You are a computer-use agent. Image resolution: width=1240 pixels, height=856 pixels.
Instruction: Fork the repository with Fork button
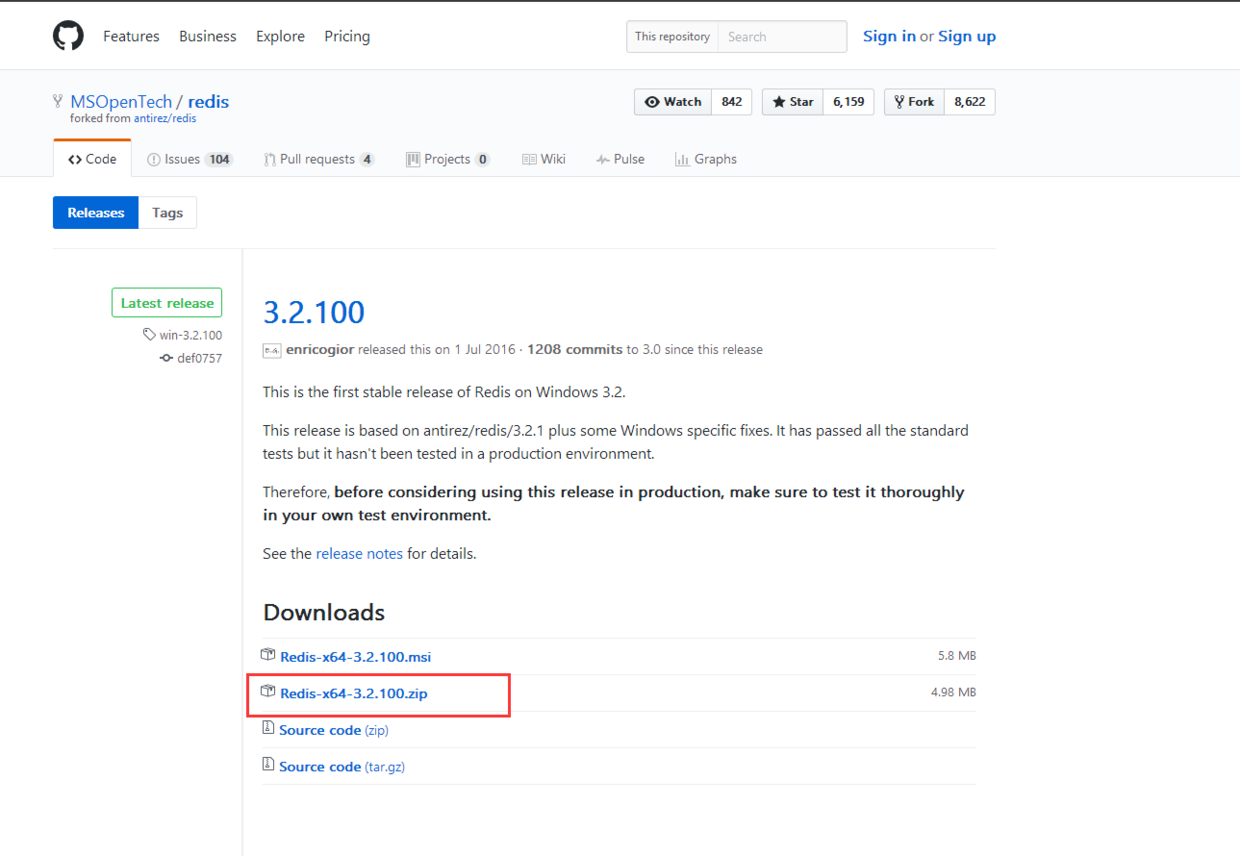(x=914, y=102)
